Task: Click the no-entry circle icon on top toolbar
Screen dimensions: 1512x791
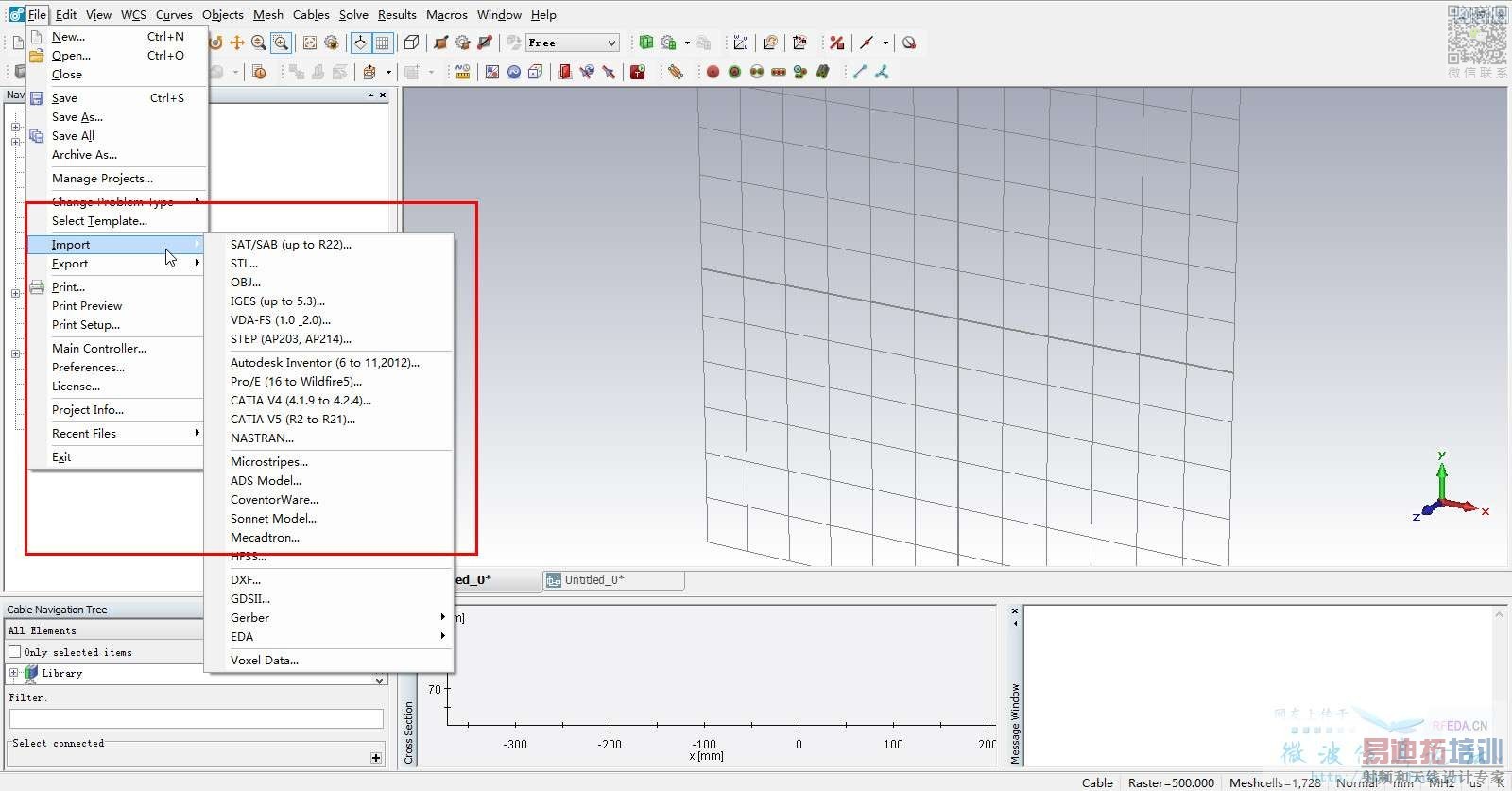Action: [909, 43]
